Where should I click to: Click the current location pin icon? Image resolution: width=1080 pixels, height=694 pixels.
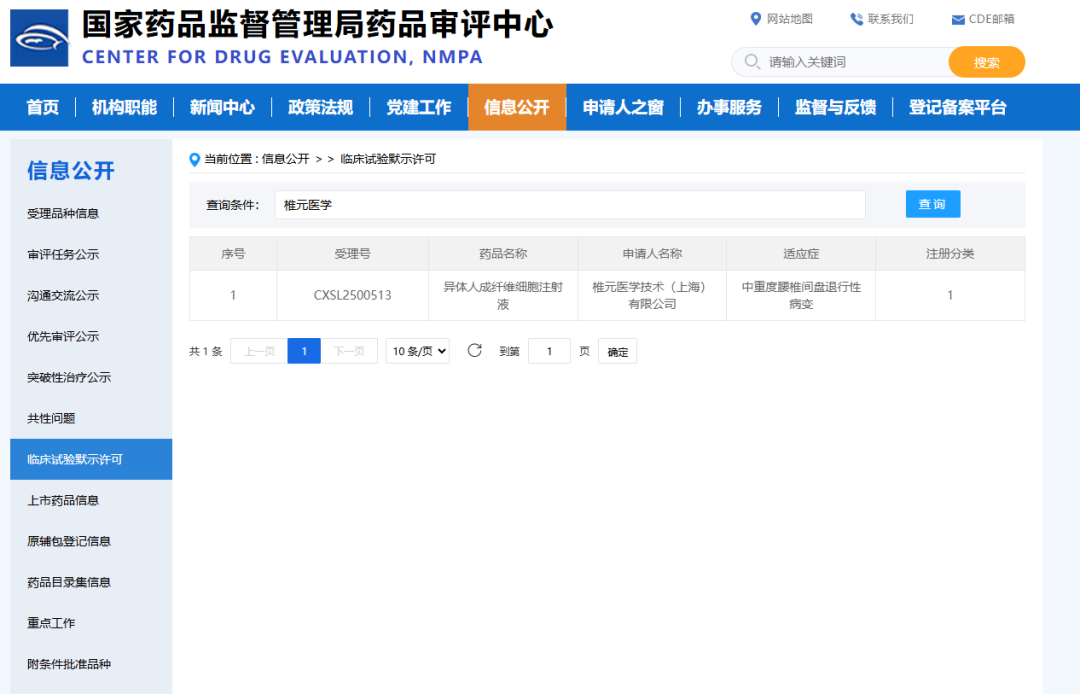click(194, 160)
